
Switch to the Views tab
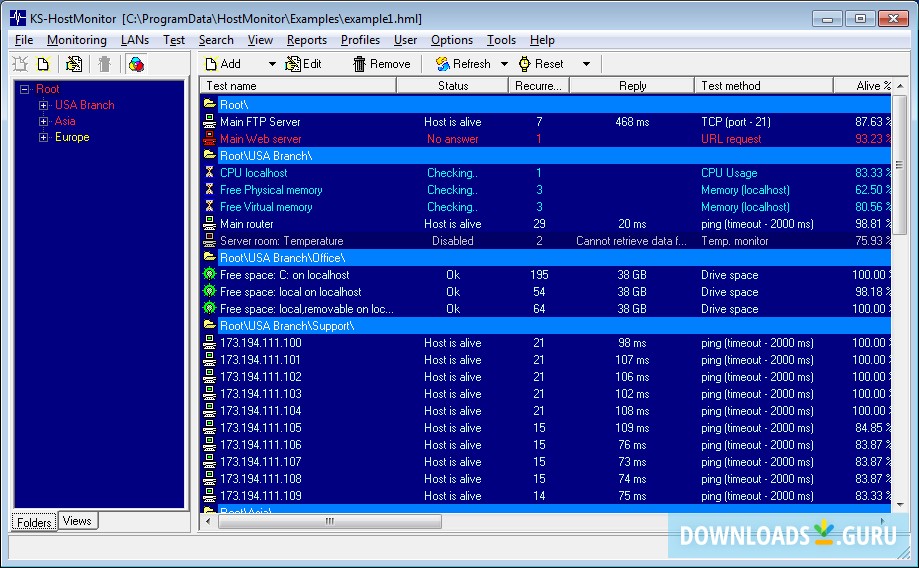[x=77, y=521]
